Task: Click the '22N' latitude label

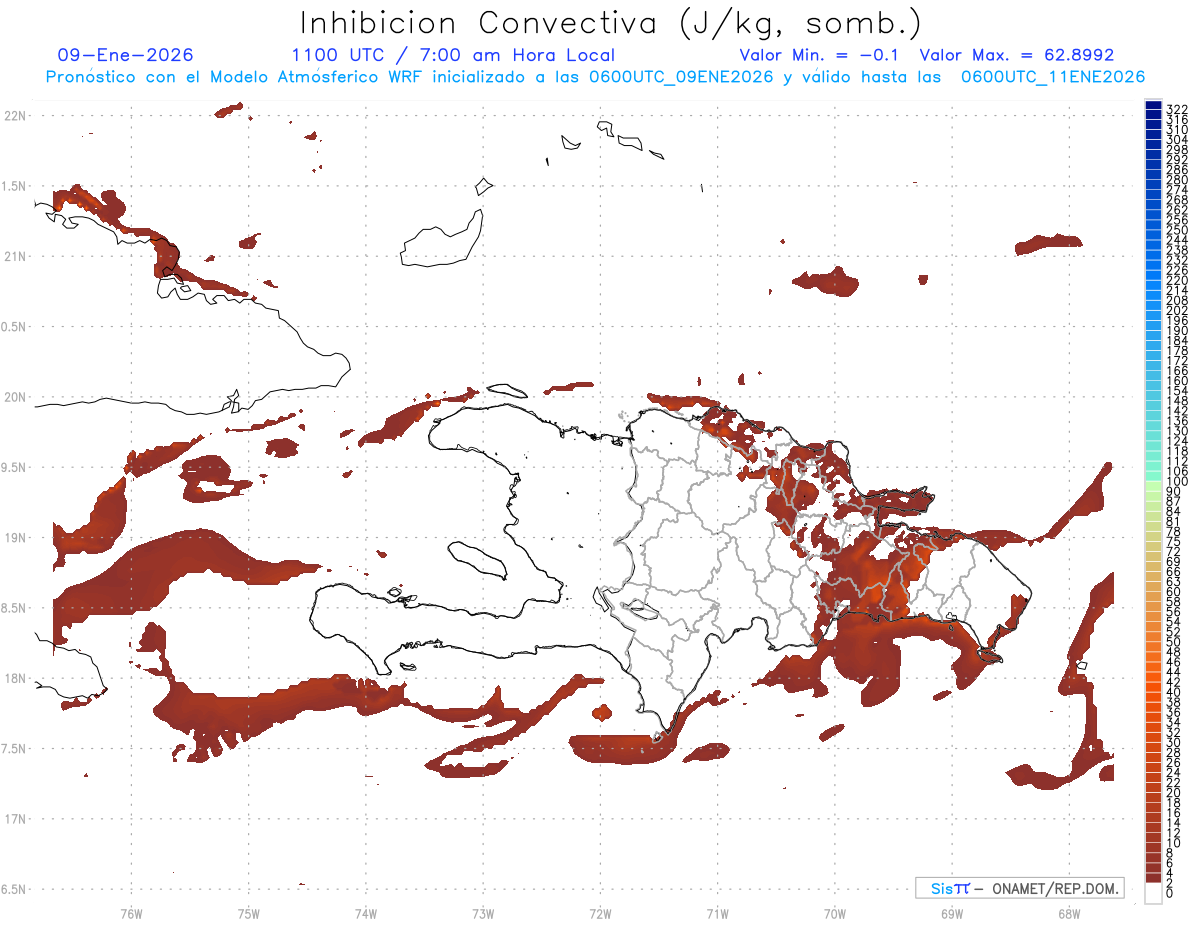Action: point(14,115)
